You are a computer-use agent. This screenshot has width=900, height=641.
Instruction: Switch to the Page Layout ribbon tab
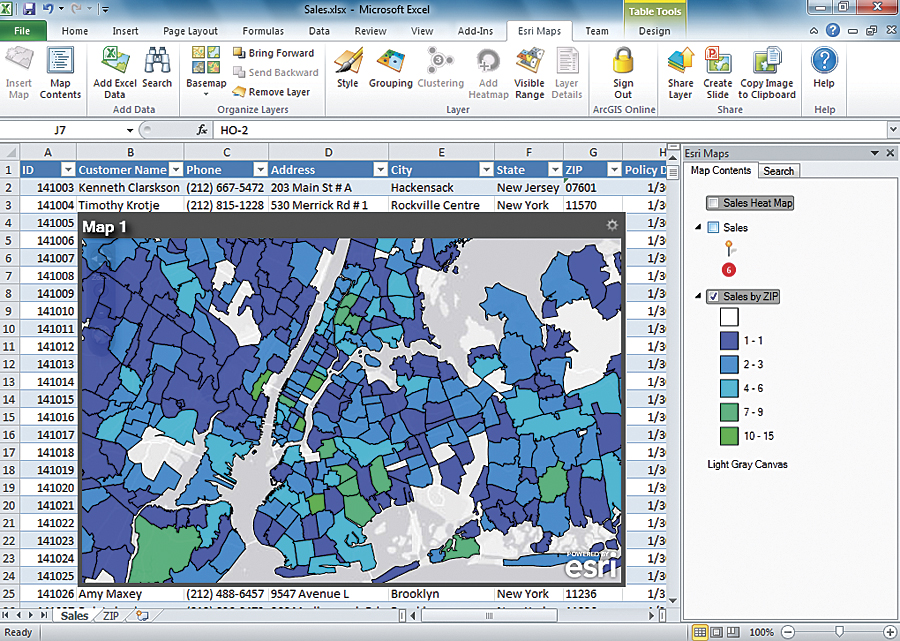point(190,31)
